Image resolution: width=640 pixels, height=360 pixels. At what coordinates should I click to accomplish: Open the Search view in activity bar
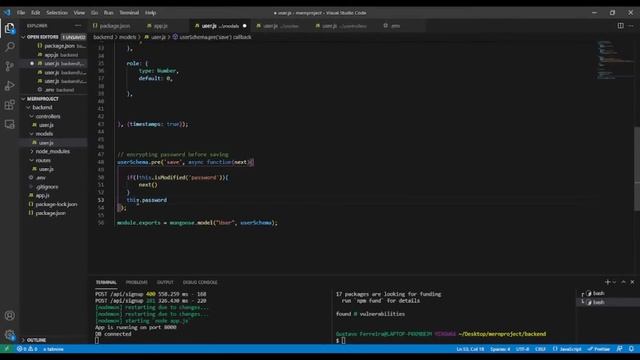(x=9, y=47)
